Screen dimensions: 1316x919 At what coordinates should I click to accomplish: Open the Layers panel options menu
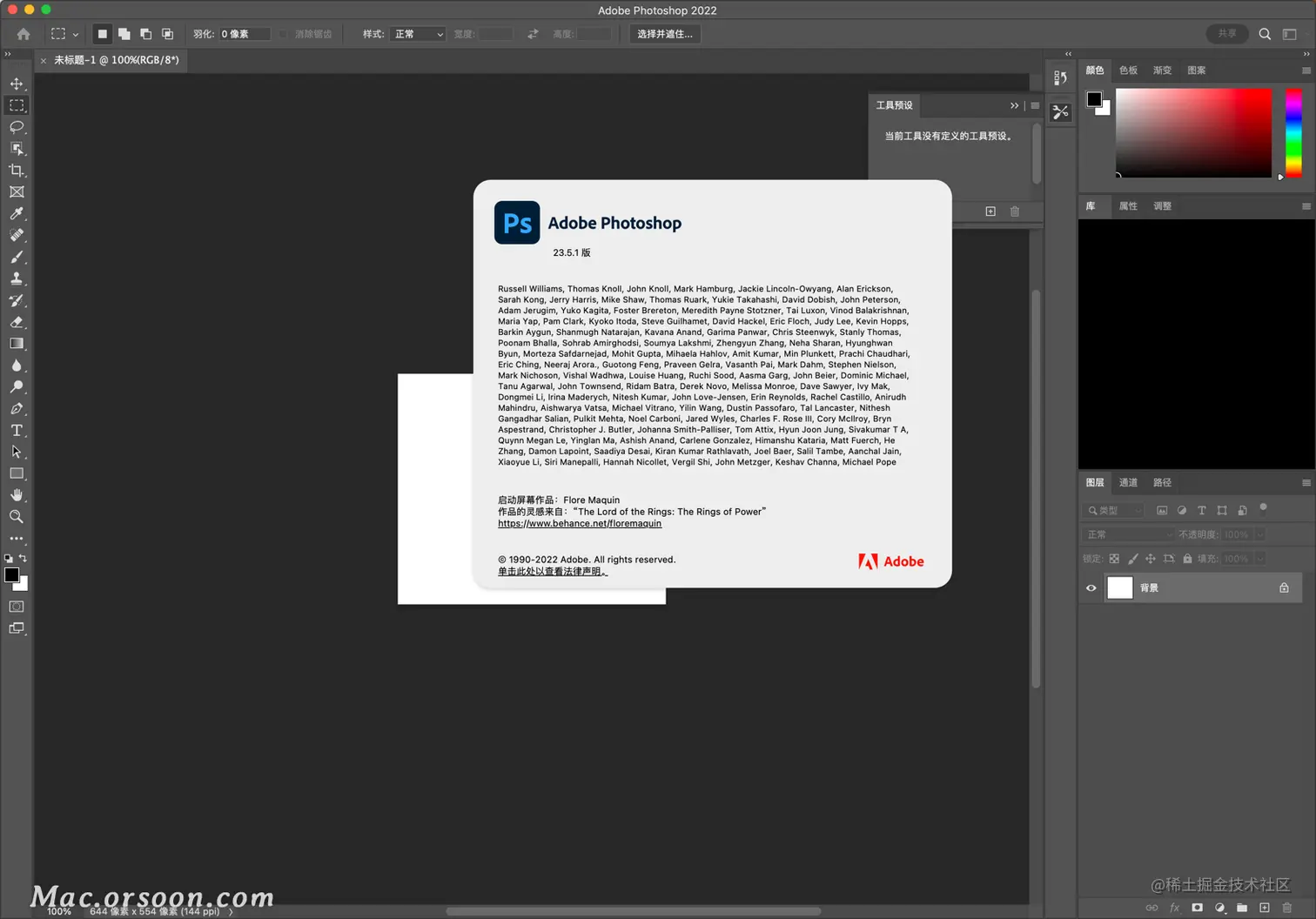click(1306, 483)
